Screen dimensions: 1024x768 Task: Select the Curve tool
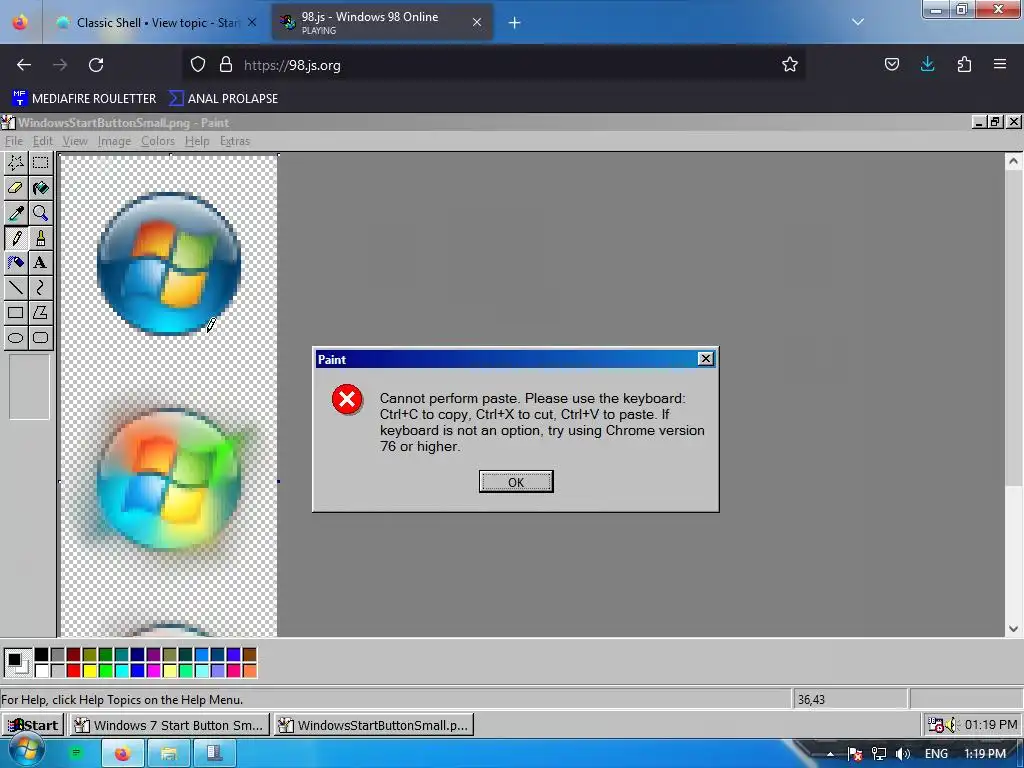pos(40,287)
